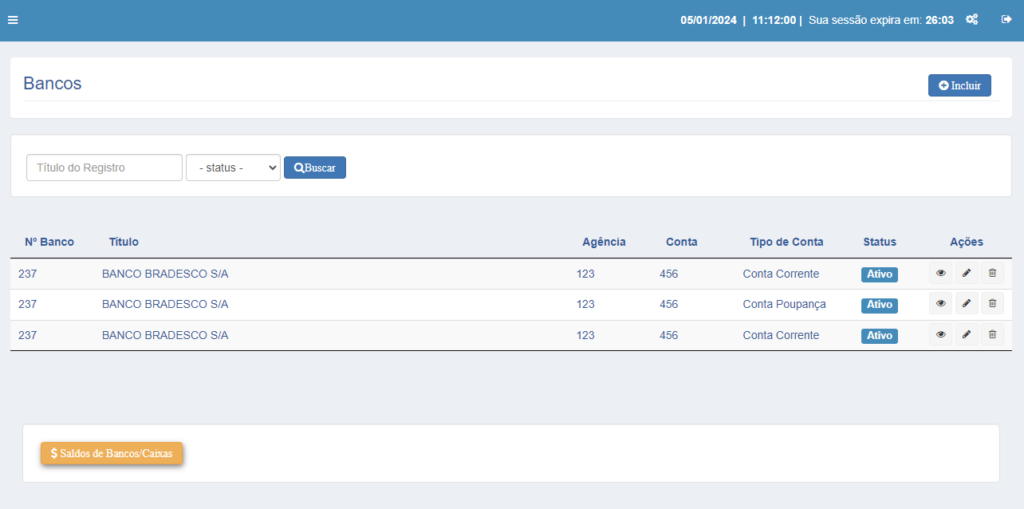Delete the Conta Poupança bank record
The width and height of the screenshot is (1024, 509).
pos(992,303)
